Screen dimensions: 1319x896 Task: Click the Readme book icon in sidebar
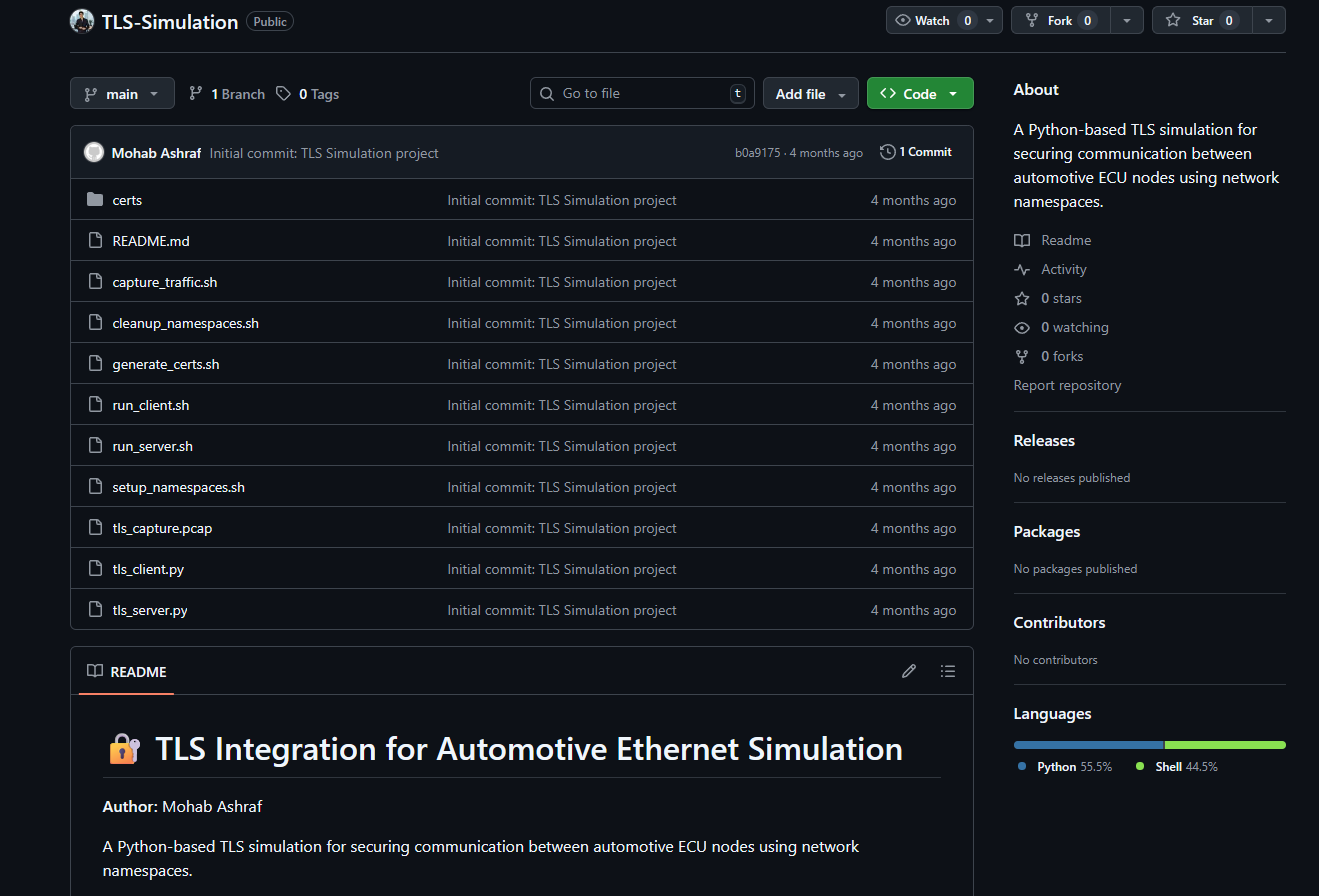coord(1021,240)
